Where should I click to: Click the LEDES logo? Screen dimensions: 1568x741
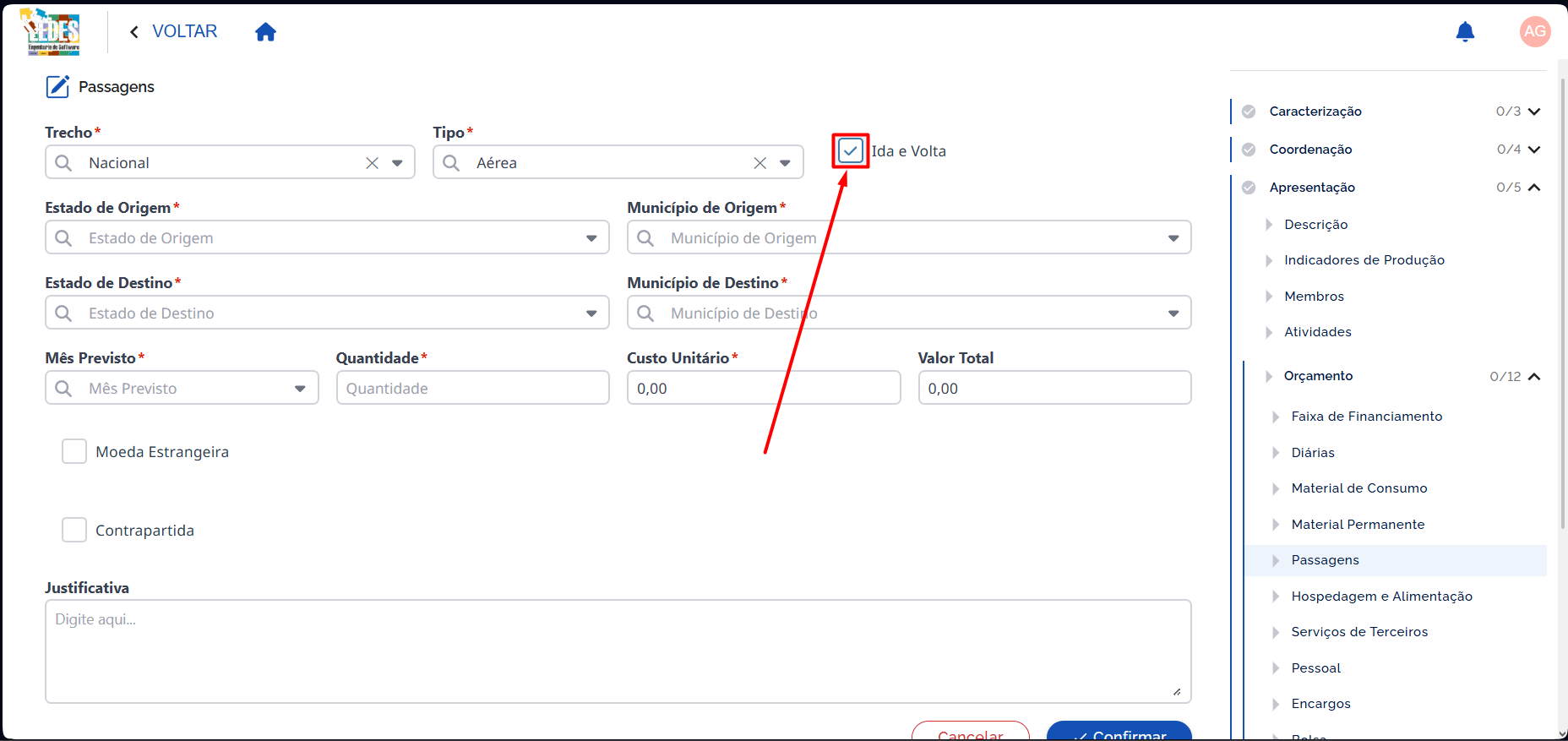[x=52, y=32]
